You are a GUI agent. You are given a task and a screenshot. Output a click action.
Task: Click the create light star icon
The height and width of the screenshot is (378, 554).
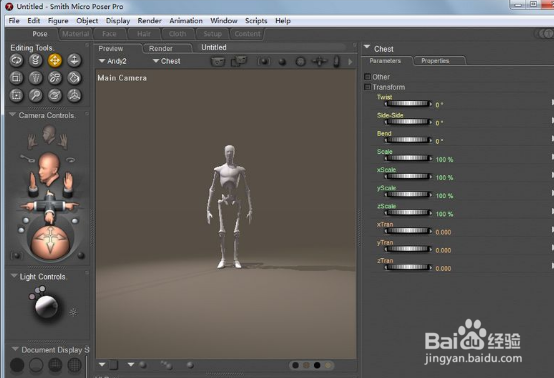[x=73, y=312]
